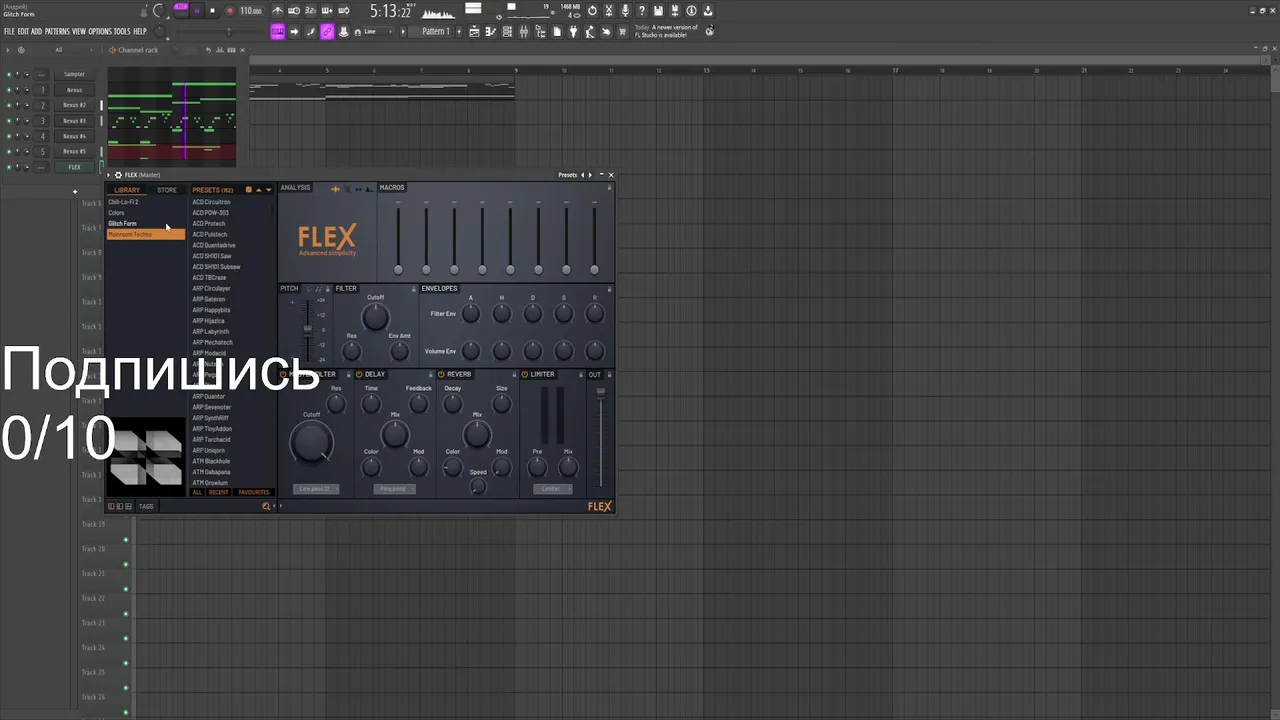The width and height of the screenshot is (1280, 720).
Task: Toggle the REVERB power button
Action: 441,375
